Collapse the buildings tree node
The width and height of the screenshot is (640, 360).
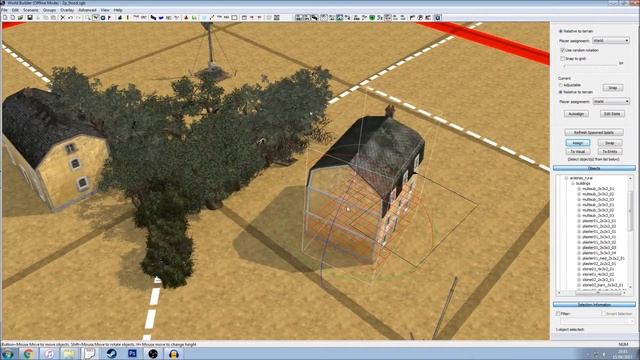[573, 184]
